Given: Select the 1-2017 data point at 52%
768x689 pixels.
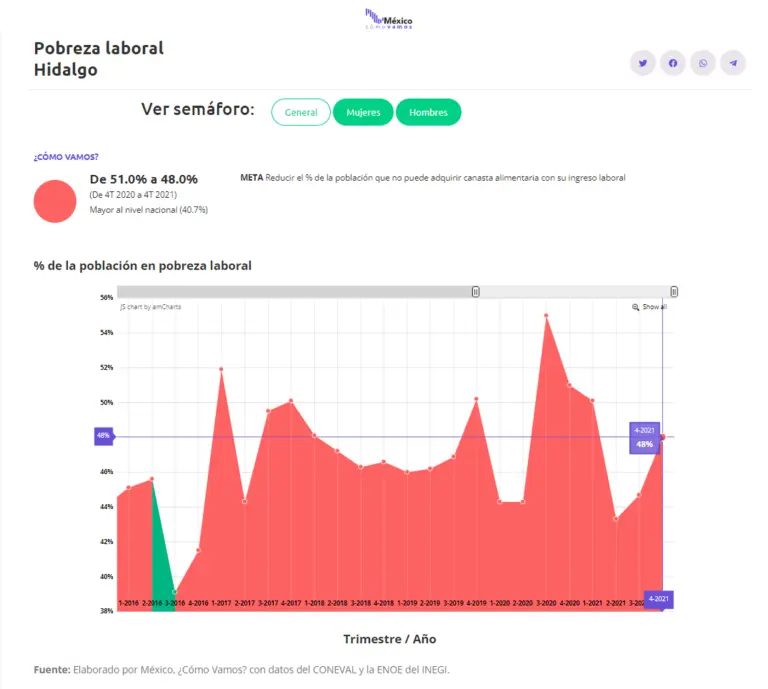Looking at the screenshot, I should [221, 369].
